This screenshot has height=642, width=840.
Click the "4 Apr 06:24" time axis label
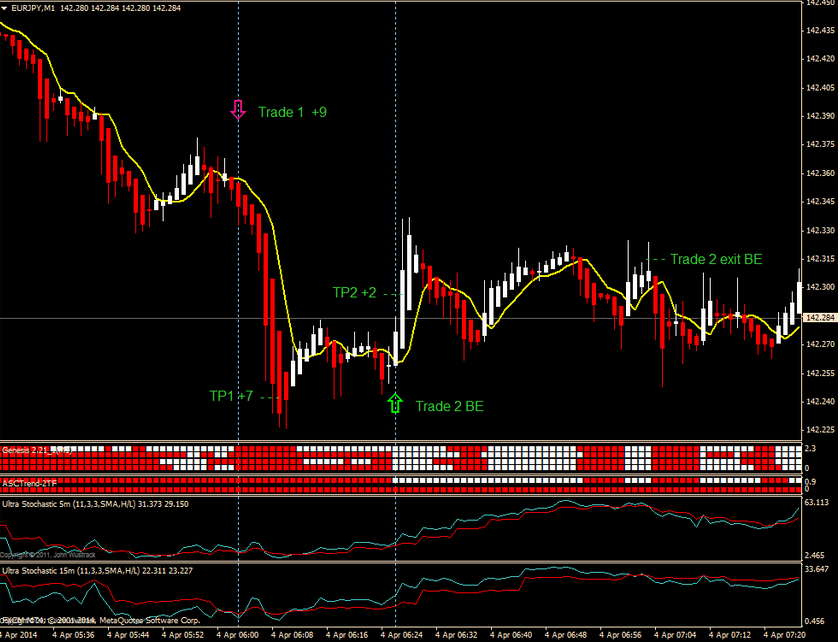pos(401,635)
